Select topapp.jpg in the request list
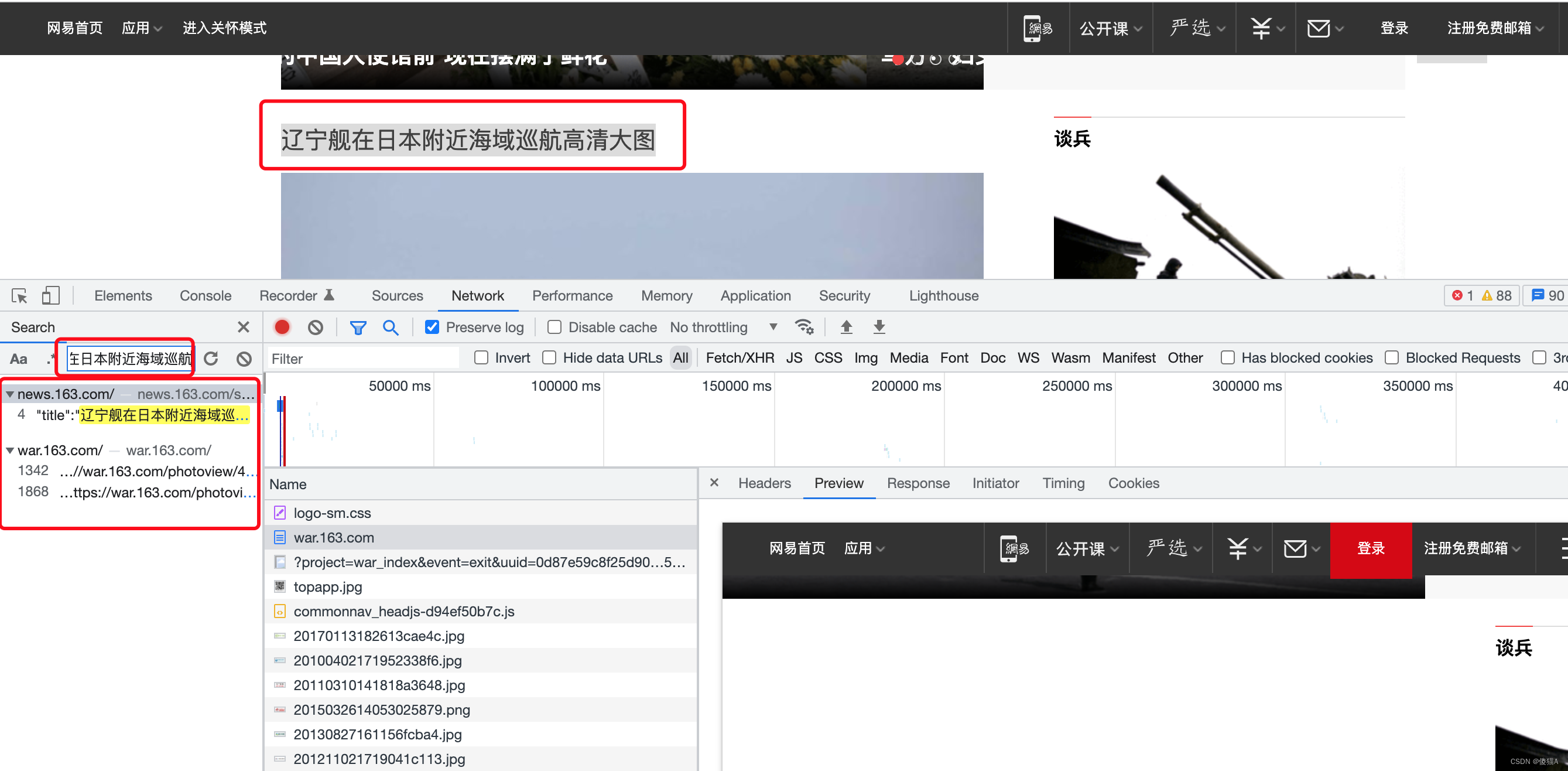Viewport: 1568px width, 771px height. (x=328, y=586)
